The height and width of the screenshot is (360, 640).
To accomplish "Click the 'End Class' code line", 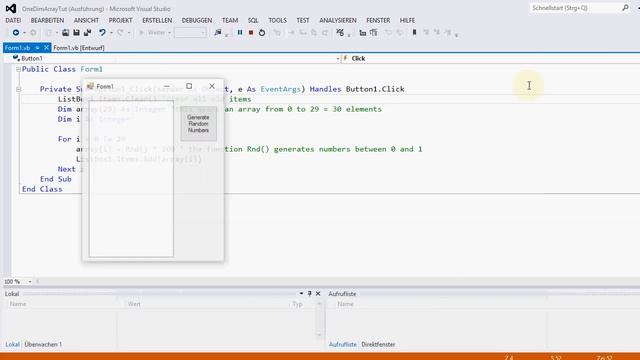I will pos(42,189).
